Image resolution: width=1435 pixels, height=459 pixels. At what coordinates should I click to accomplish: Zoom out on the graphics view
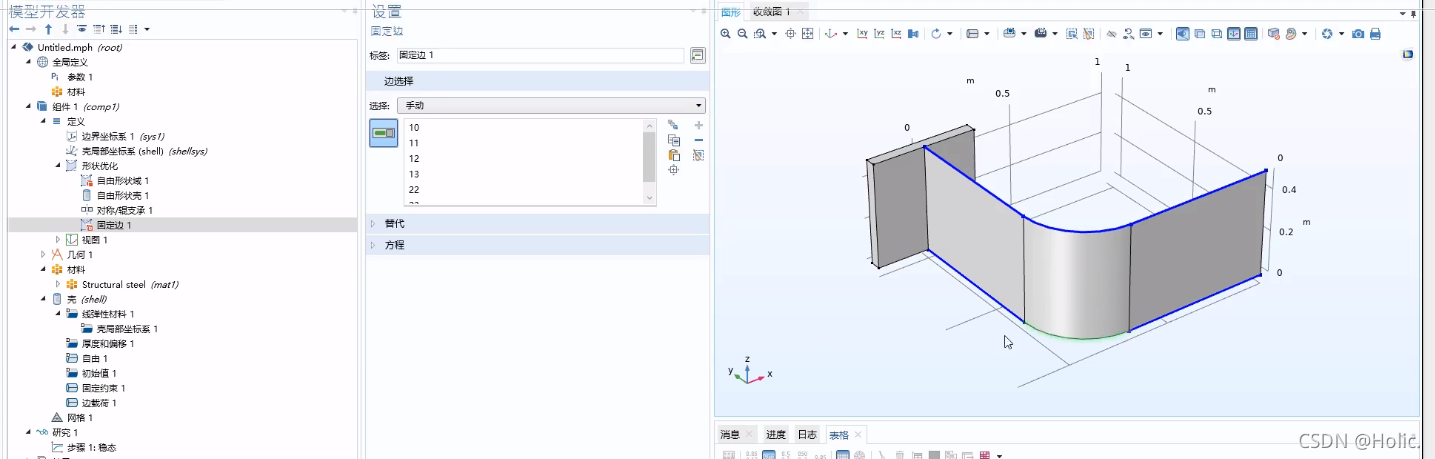coord(742,33)
